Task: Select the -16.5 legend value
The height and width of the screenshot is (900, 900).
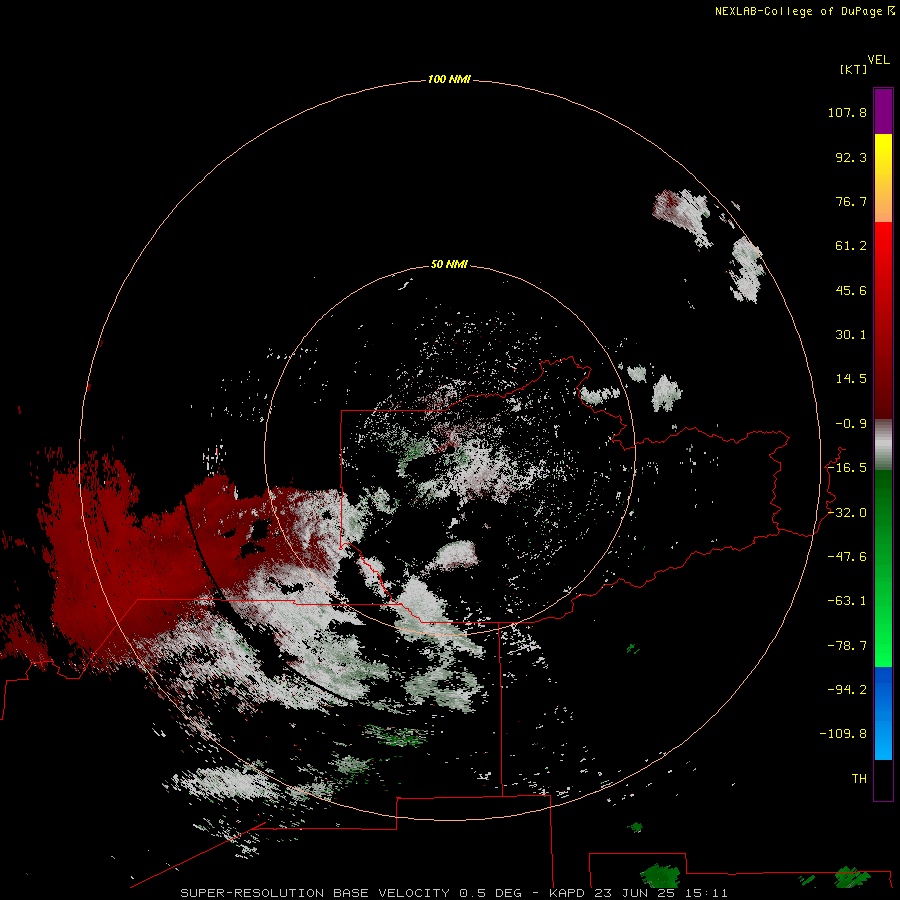Action: 847,468
